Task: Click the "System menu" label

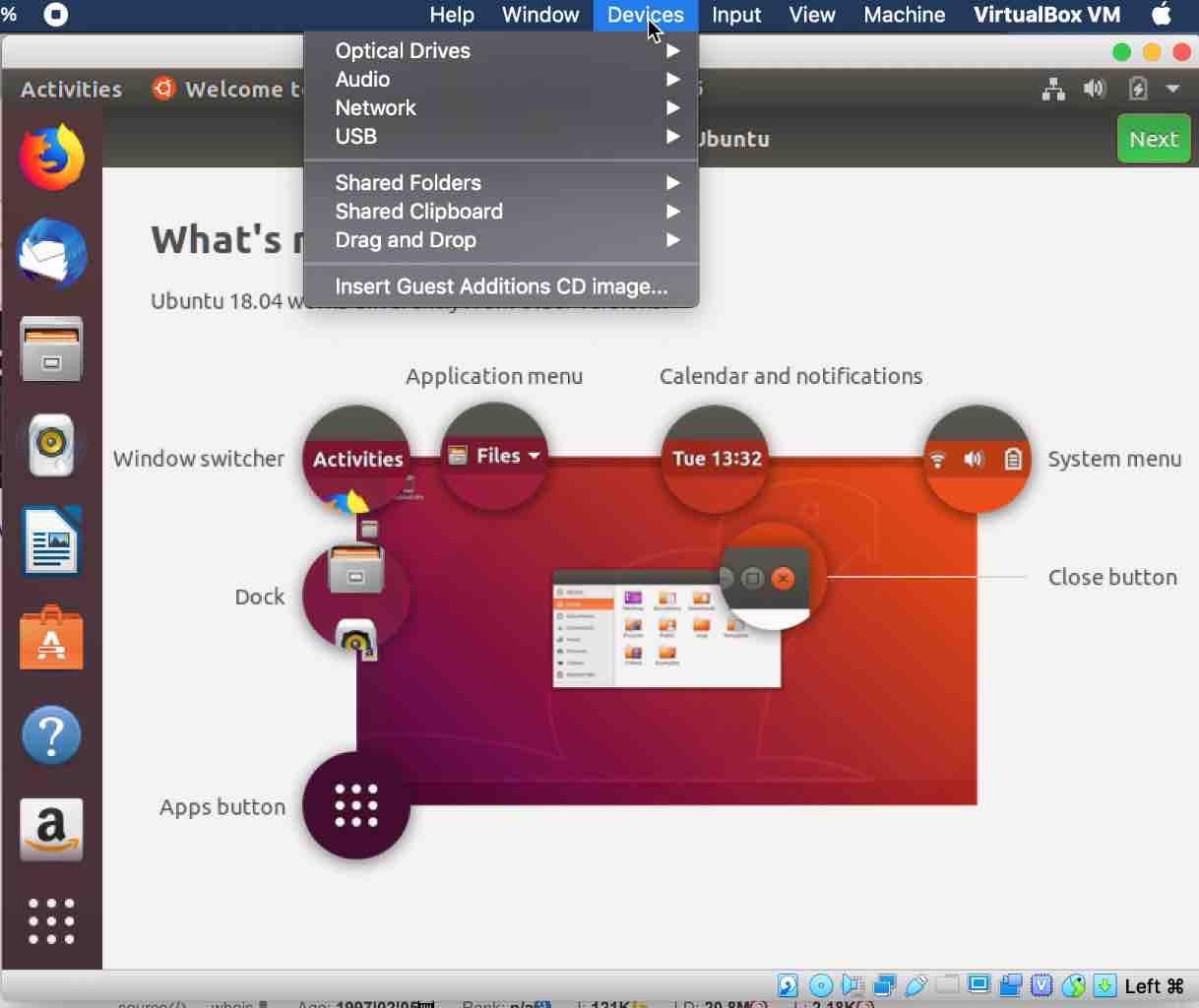Action: click(x=1114, y=459)
